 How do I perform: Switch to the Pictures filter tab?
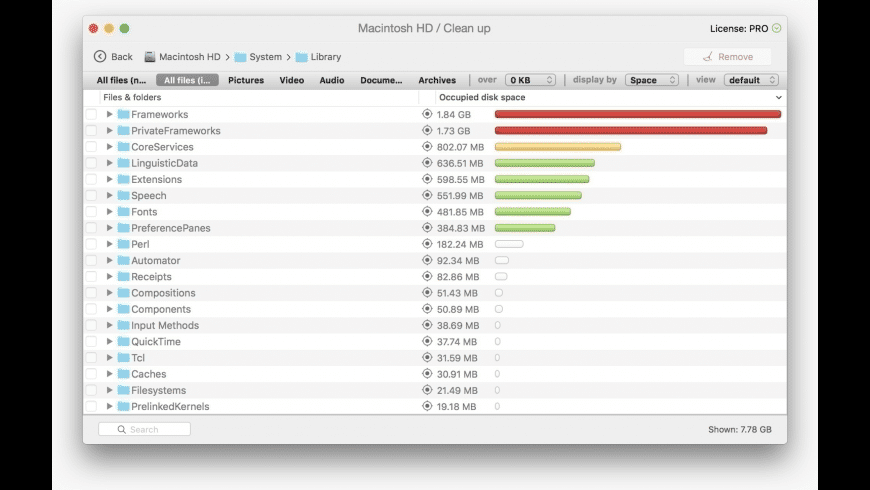tap(246, 80)
